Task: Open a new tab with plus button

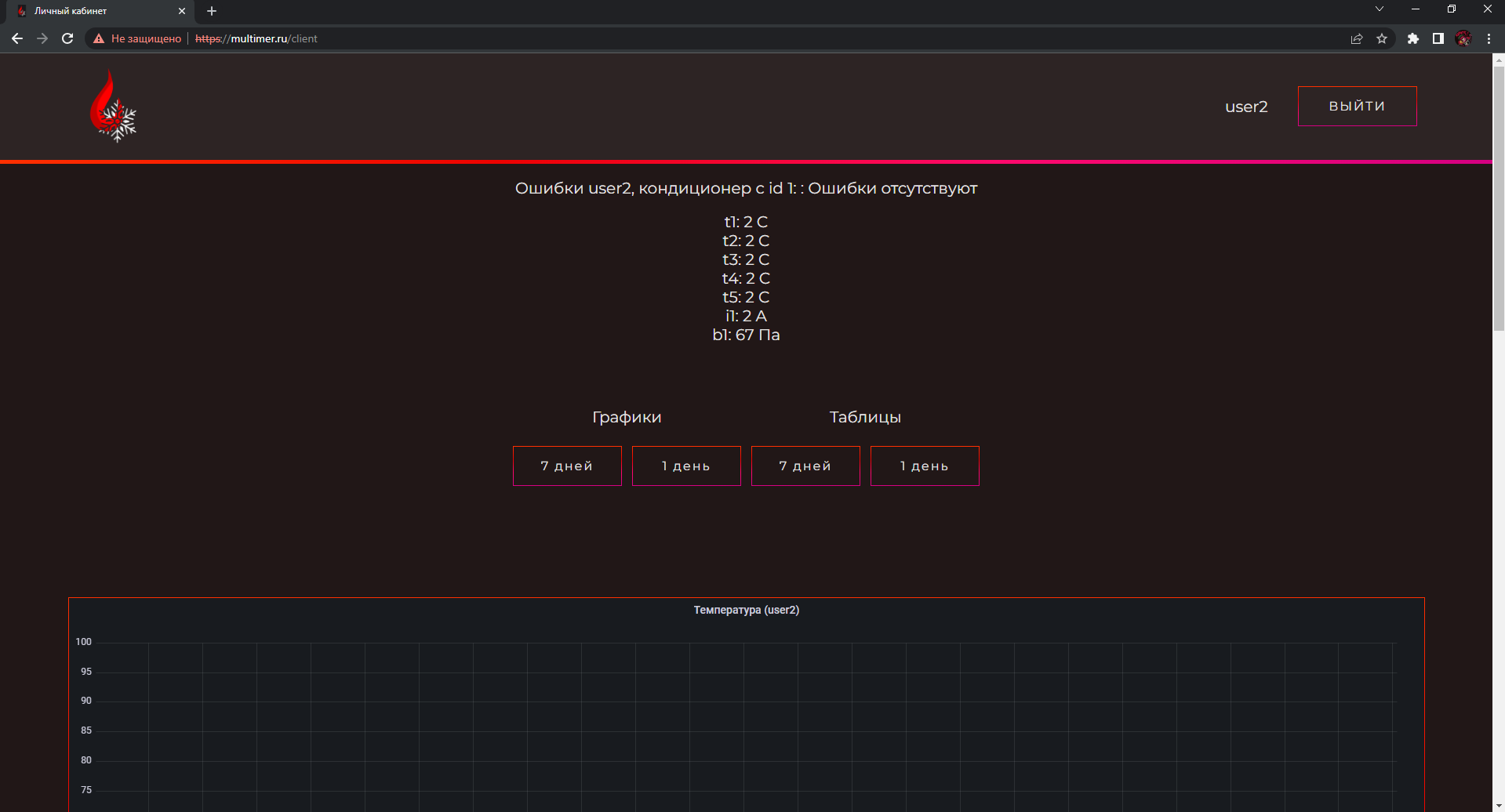Action: point(212,11)
